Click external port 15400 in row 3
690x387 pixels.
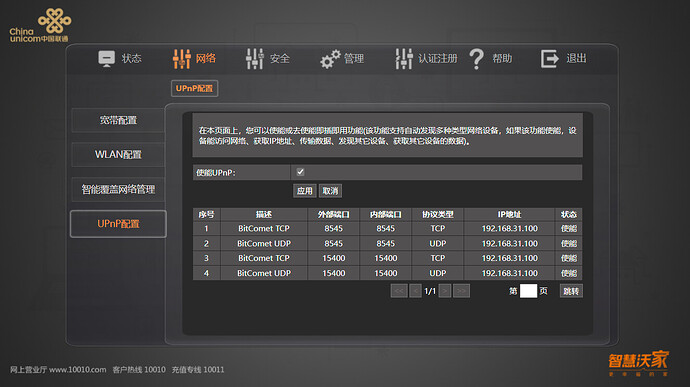pyautogui.click(x=334, y=258)
